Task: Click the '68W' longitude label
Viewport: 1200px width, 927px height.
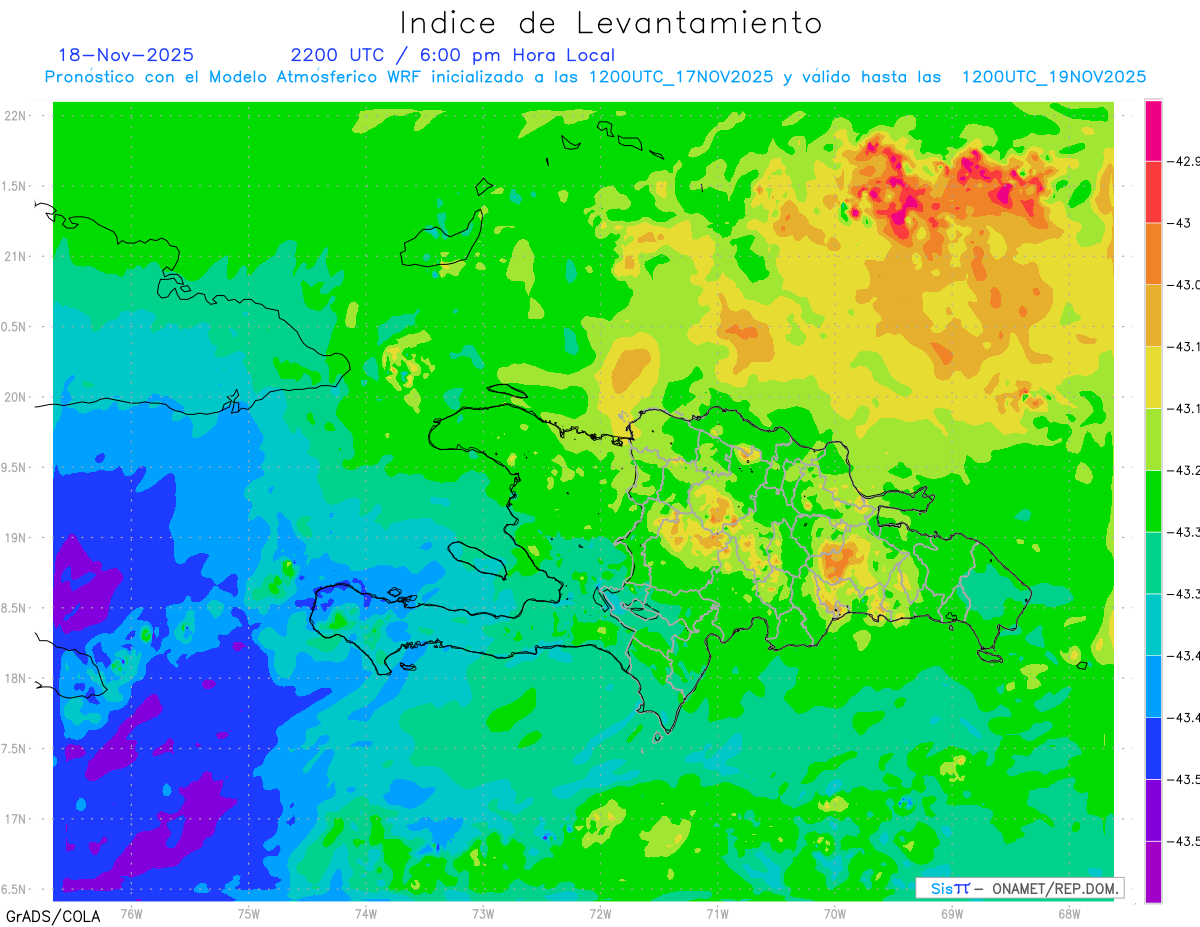Action: tap(1069, 913)
